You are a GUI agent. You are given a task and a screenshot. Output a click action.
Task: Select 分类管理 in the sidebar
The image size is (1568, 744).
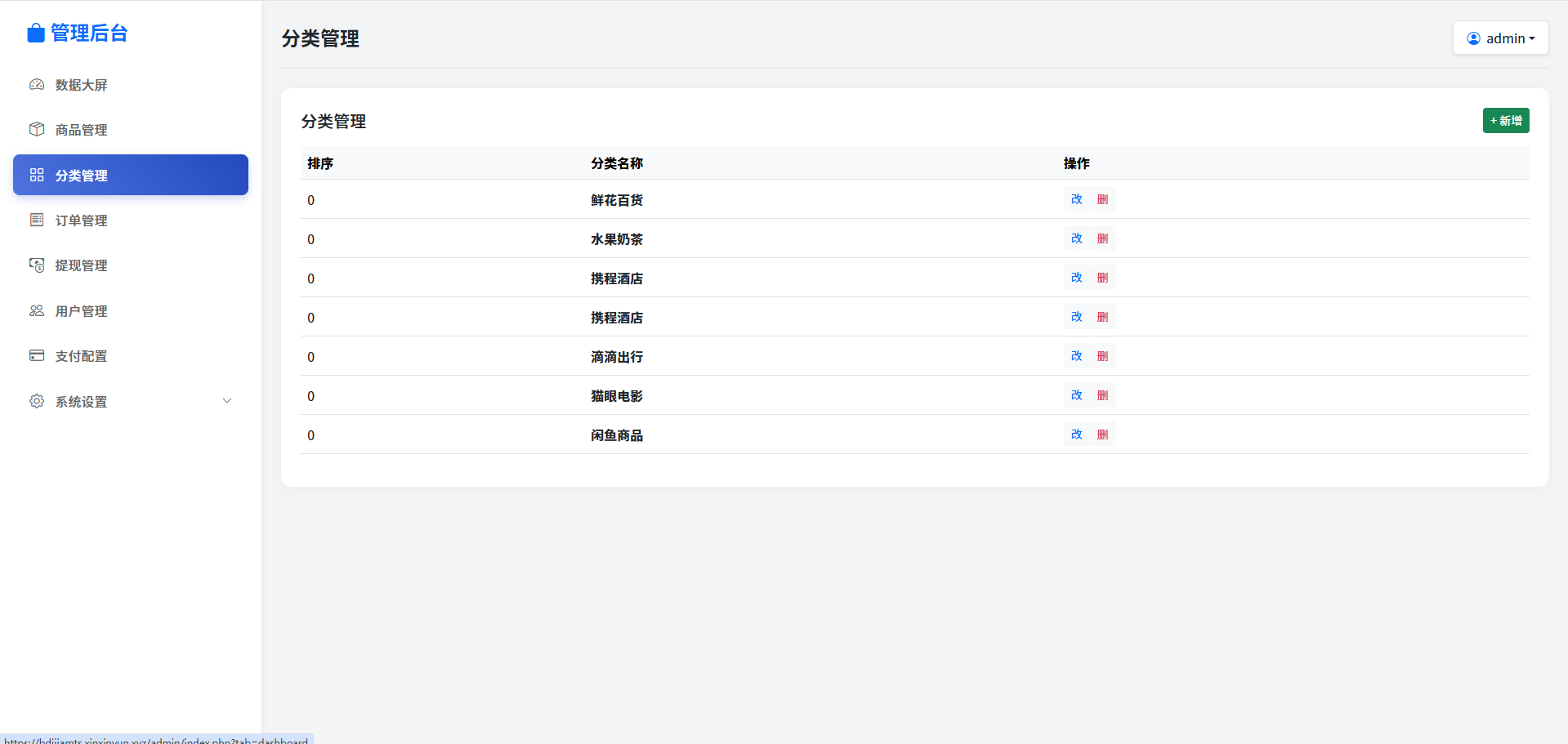point(131,175)
